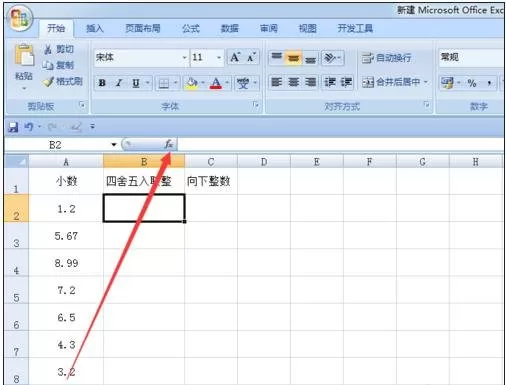Click the Select All corner triangle
The height and width of the screenshot is (385, 506).
[x=17, y=161]
